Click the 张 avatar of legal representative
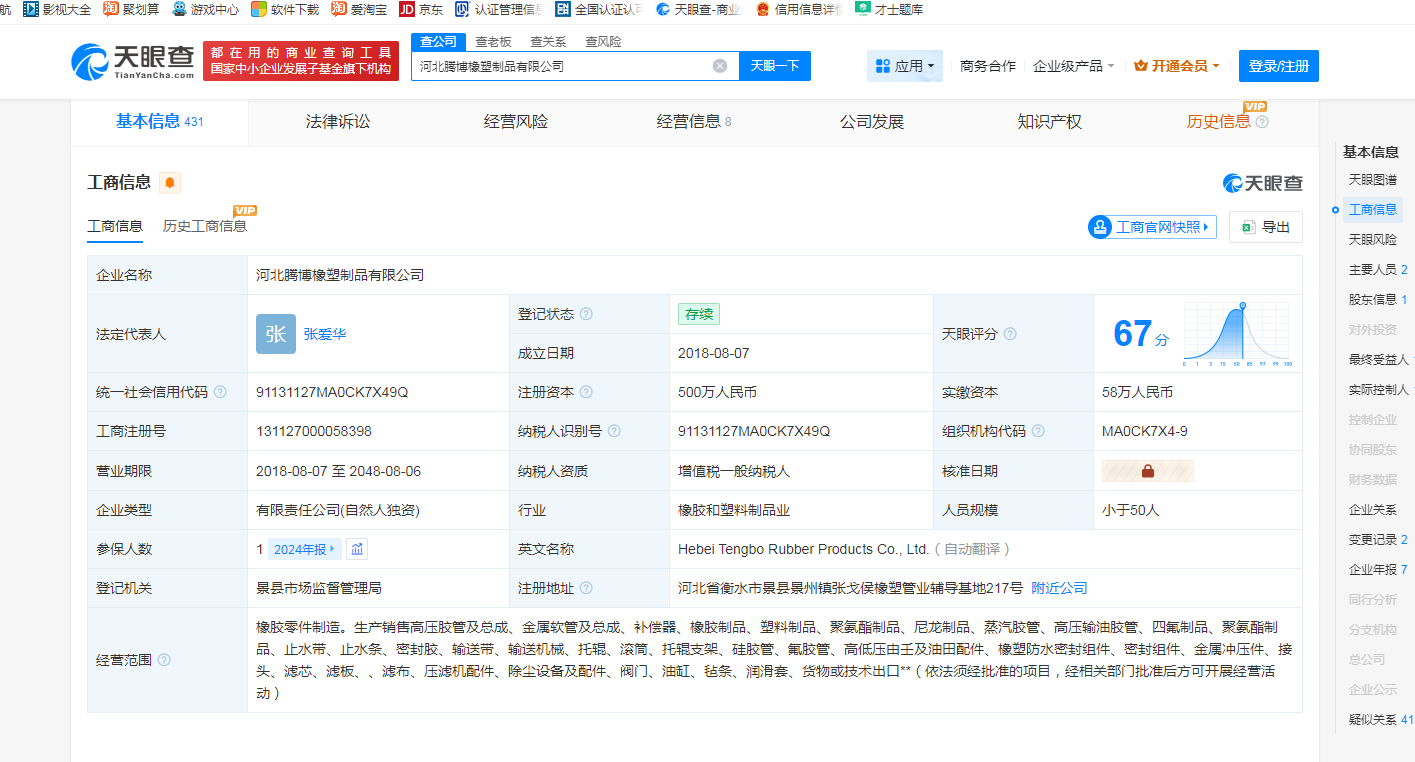 coord(276,334)
